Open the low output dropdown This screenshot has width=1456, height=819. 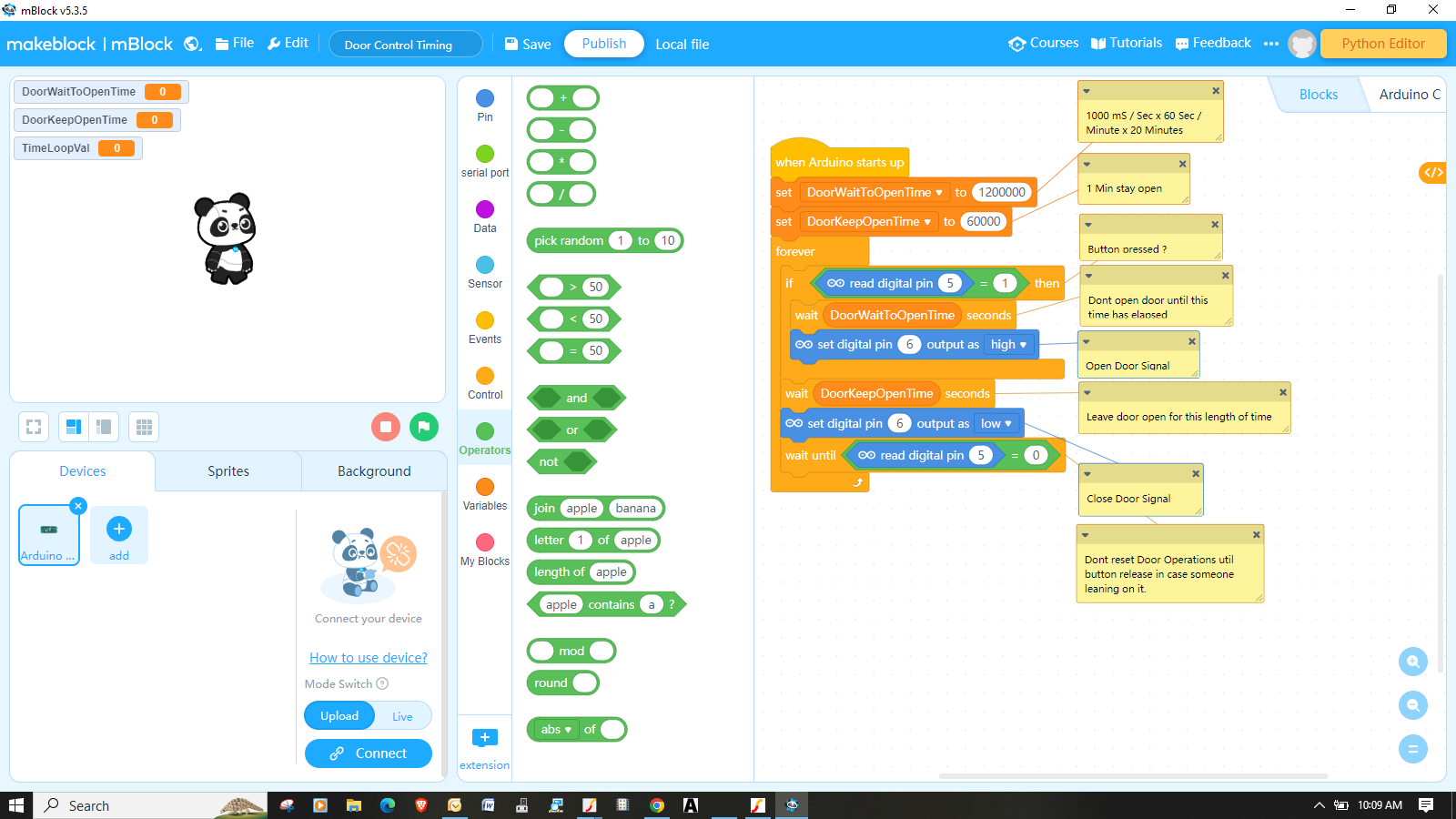tap(996, 423)
